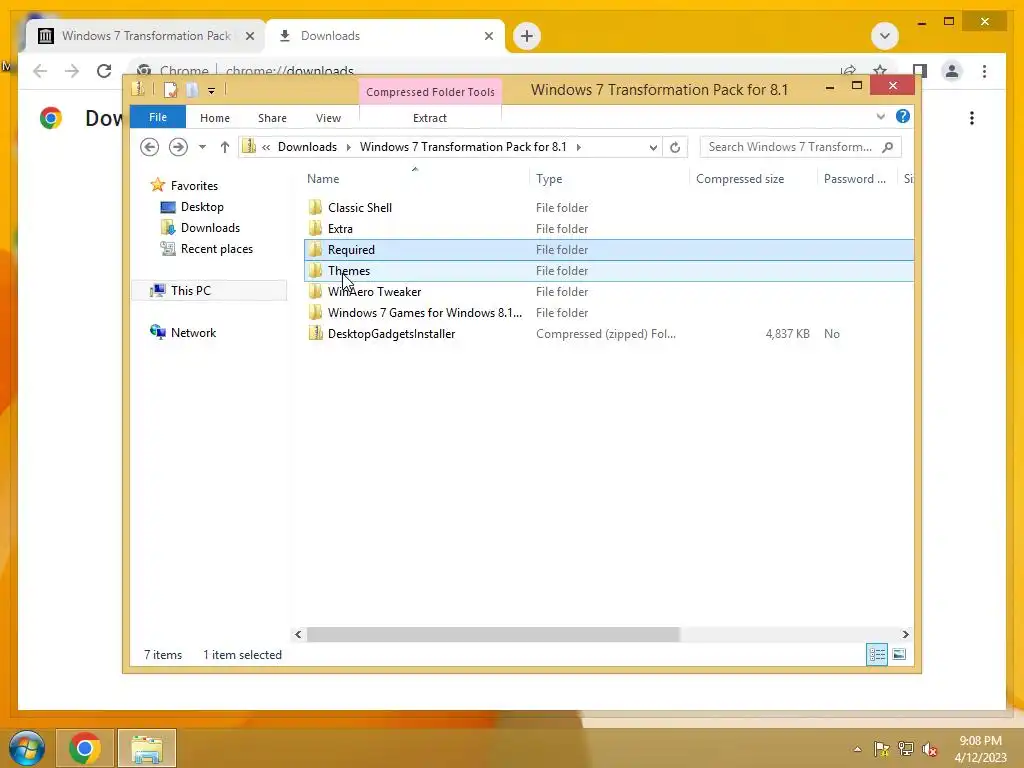Select the WinAero Tweaker folder
The width and height of the screenshot is (1024, 768).
click(x=609, y=291)
